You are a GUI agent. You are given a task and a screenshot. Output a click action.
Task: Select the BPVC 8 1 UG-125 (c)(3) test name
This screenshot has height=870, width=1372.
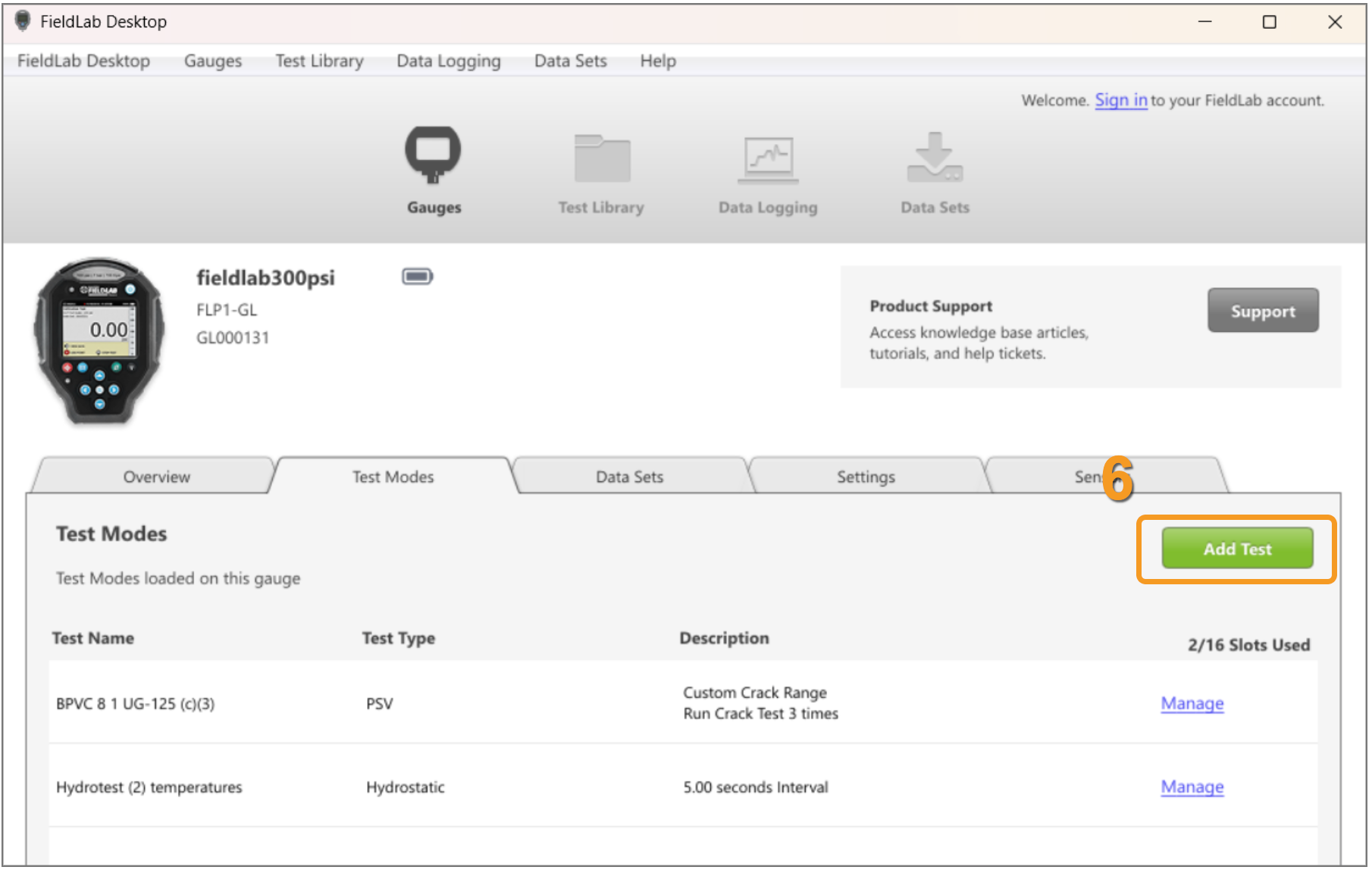click(x=136, y=704)
